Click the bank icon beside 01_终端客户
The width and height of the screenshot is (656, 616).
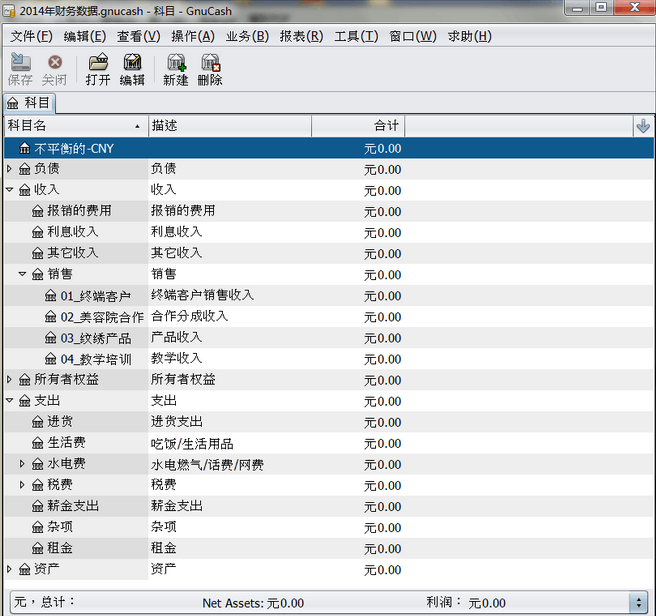pos(51,296)
